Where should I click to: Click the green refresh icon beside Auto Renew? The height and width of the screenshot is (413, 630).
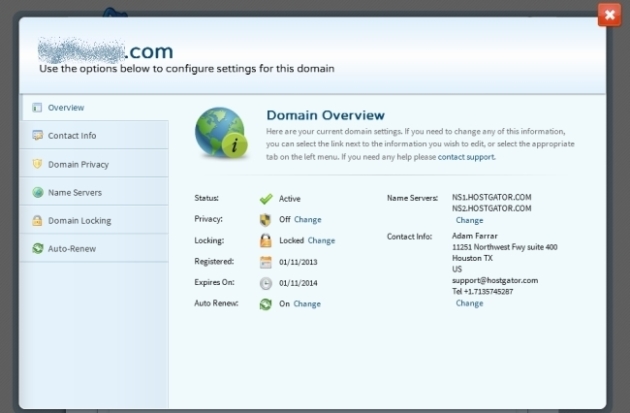(266, 304)
